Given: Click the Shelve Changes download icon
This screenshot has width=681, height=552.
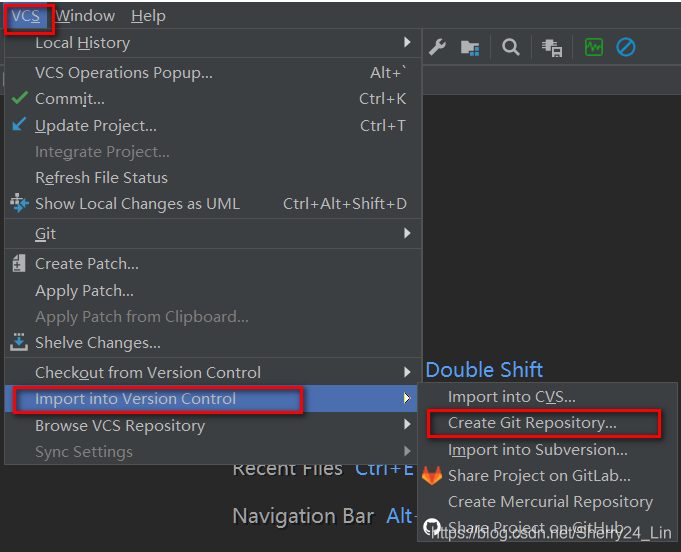Looking at the screenshot, I should coord(19,342).
